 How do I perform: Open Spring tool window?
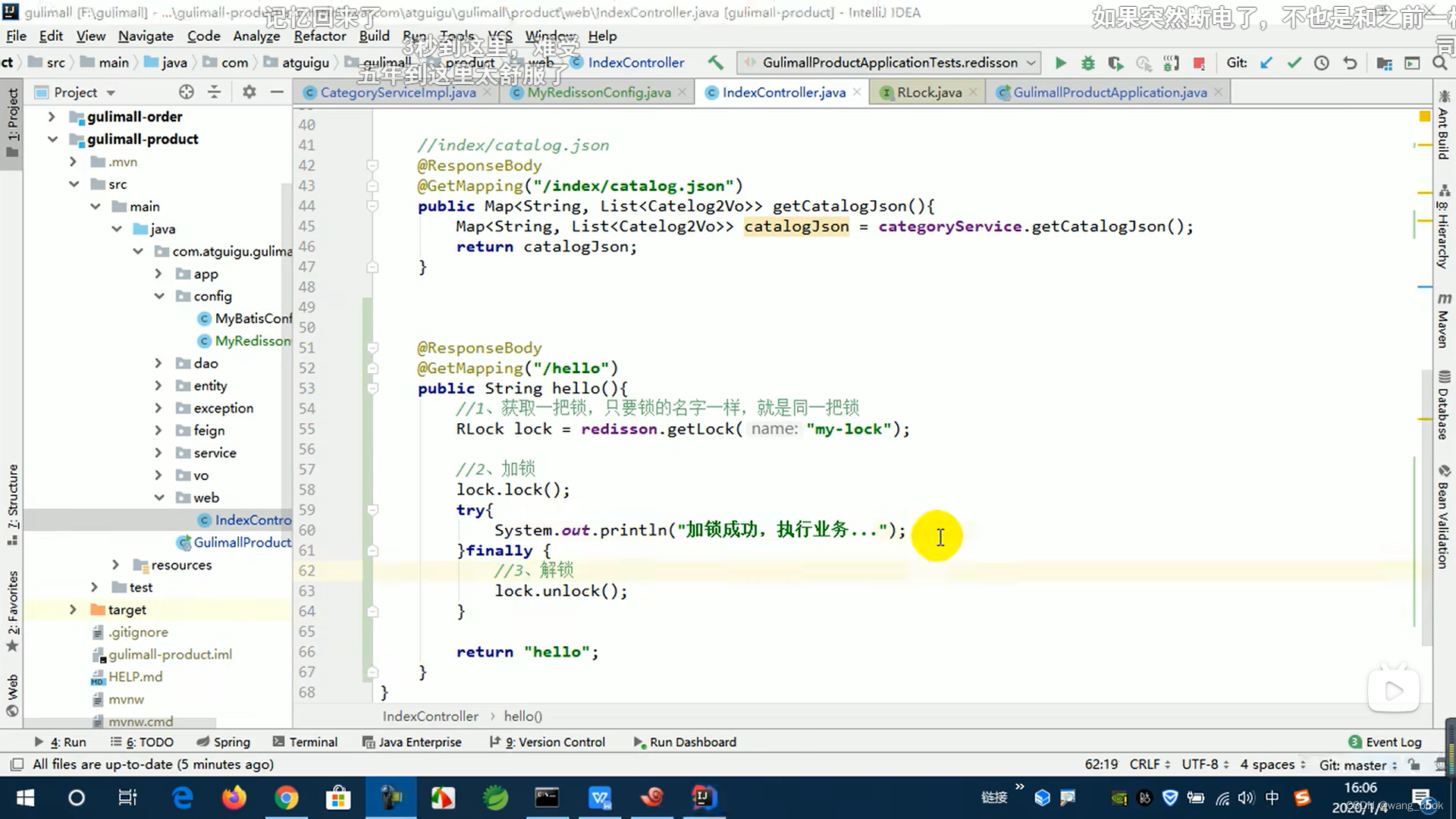223,742
